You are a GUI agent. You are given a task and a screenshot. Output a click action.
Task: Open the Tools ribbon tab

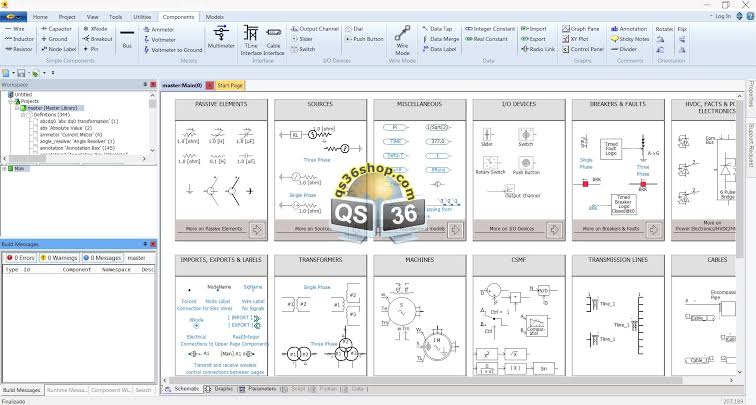(x=116, y=17)
